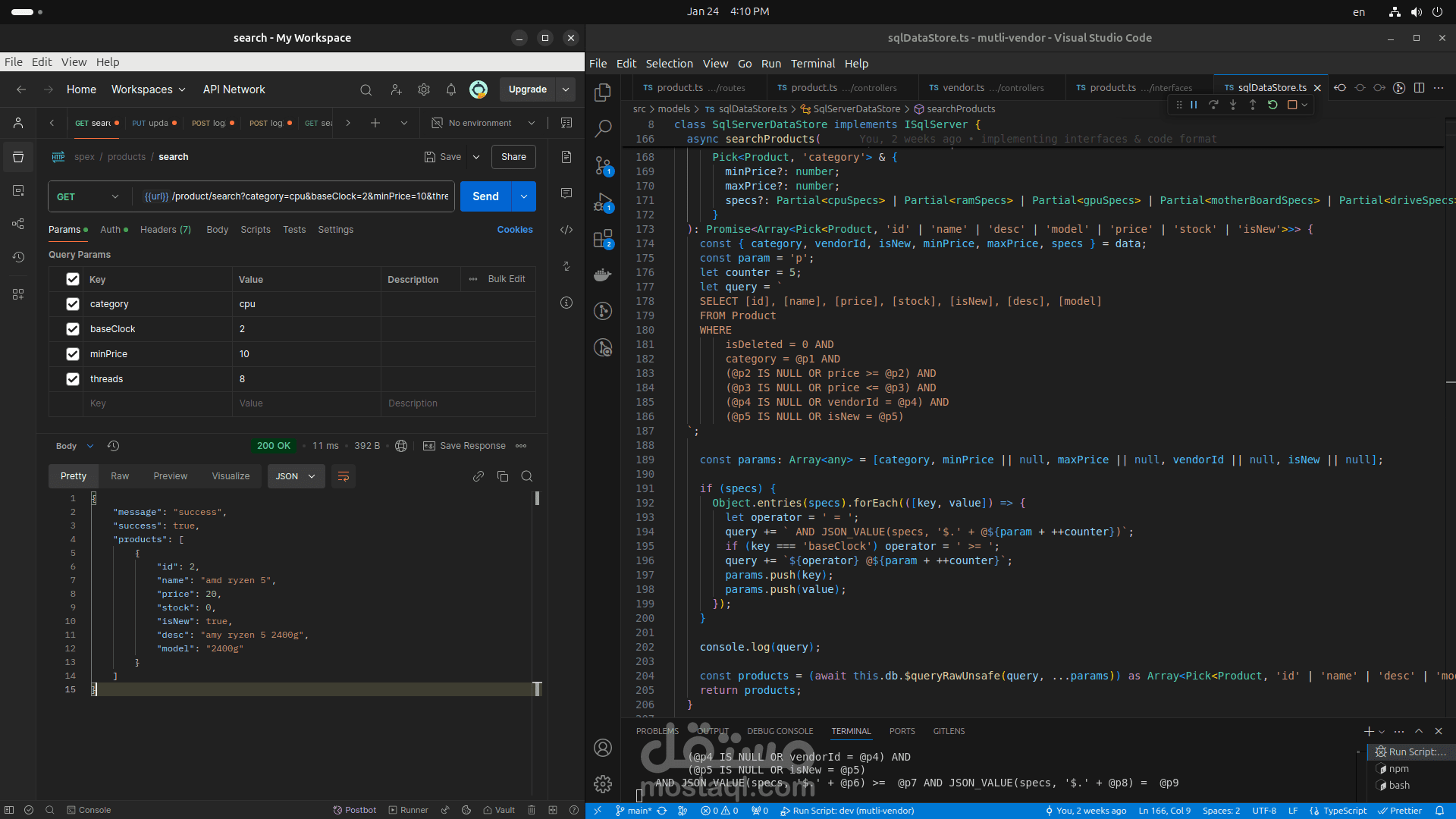This screenshot has width=1456, height=819.
Task: Pause debugging in debug toolbar
Action: tap(1194, 105)
